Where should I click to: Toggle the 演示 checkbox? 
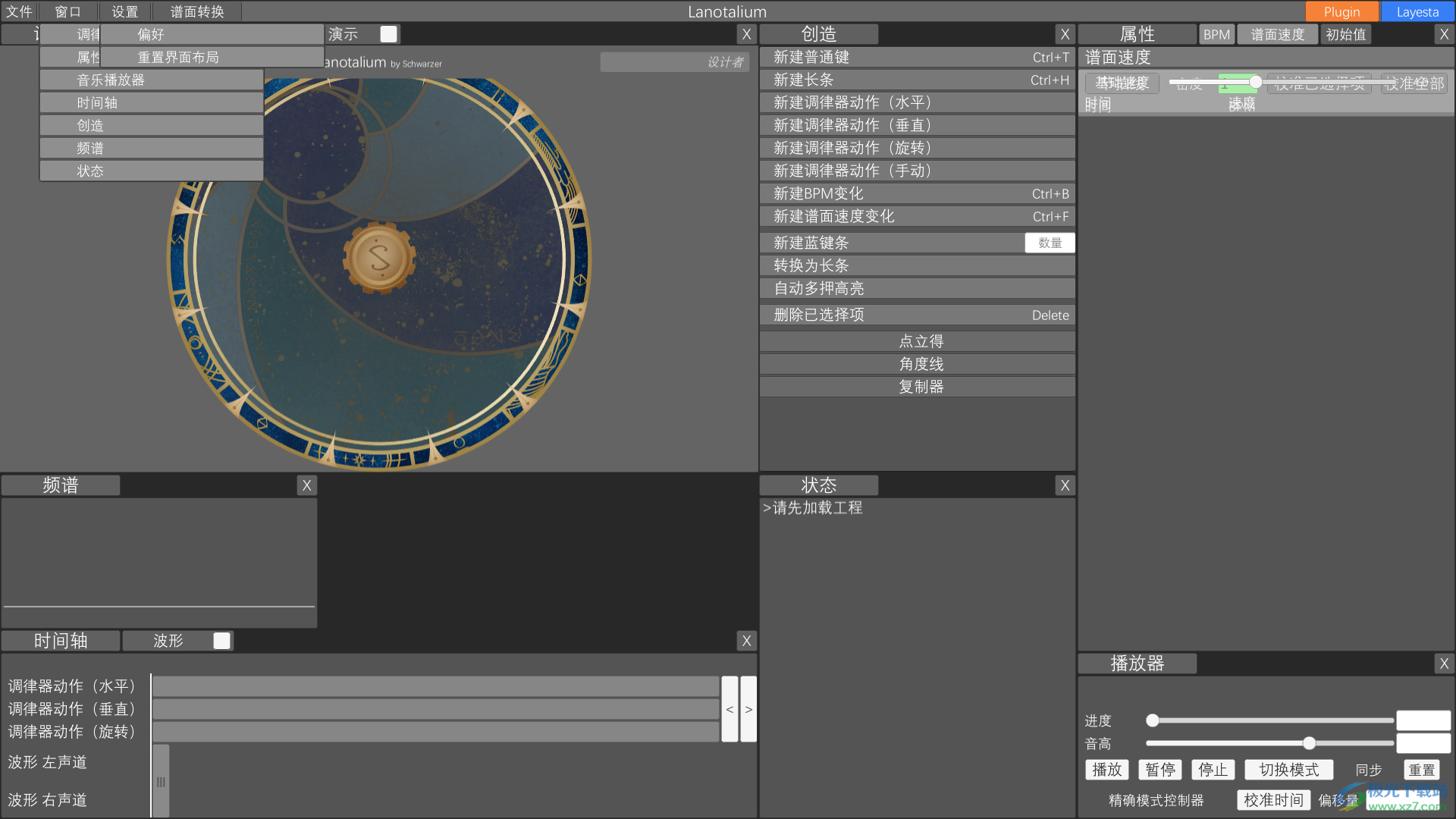pos(388,34)
